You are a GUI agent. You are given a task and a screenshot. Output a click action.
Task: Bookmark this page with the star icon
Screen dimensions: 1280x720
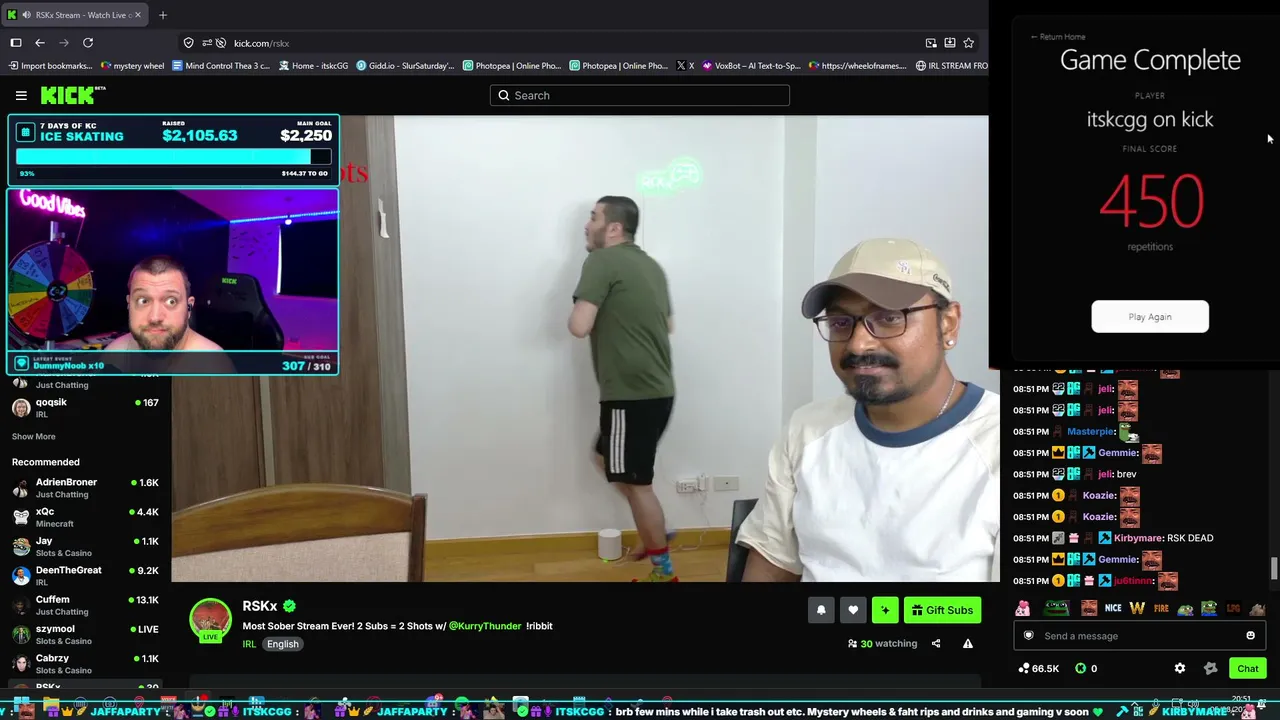click(x=968, y=43)
